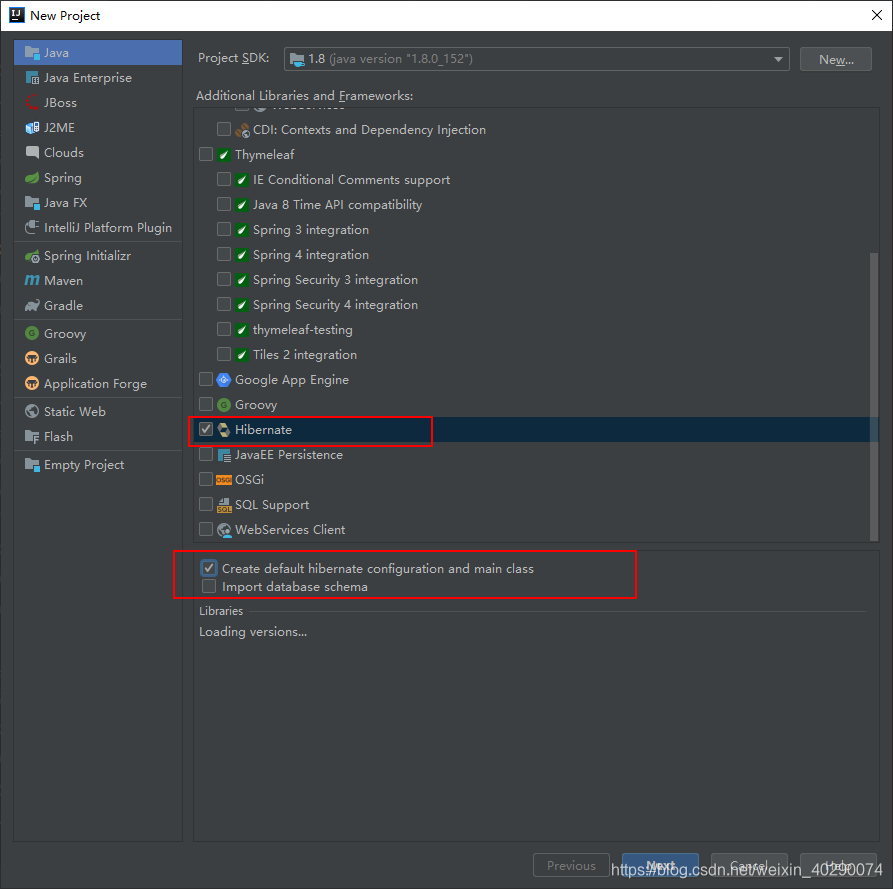Screen dimensions: 893x889
Task: Click the Static Web globe icon
Action: 32,411
